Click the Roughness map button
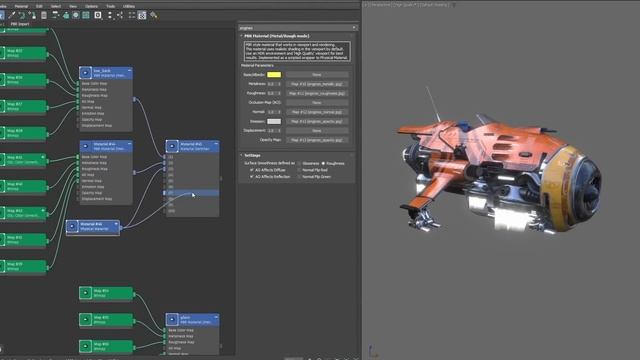This screenshot has height=360, width=640. pos(317,93)
